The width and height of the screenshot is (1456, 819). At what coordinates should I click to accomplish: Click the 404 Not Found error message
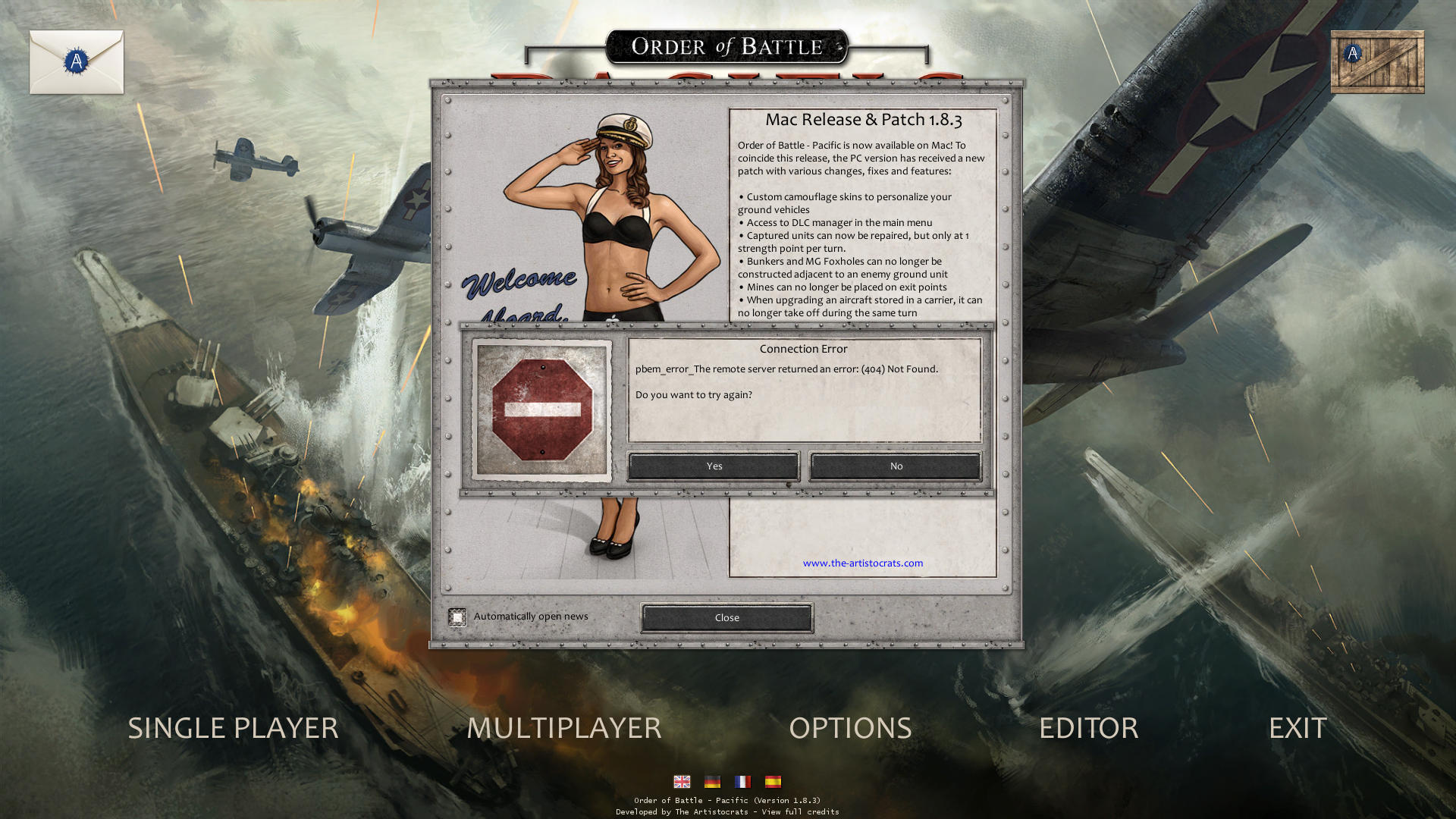coord(786,369)
